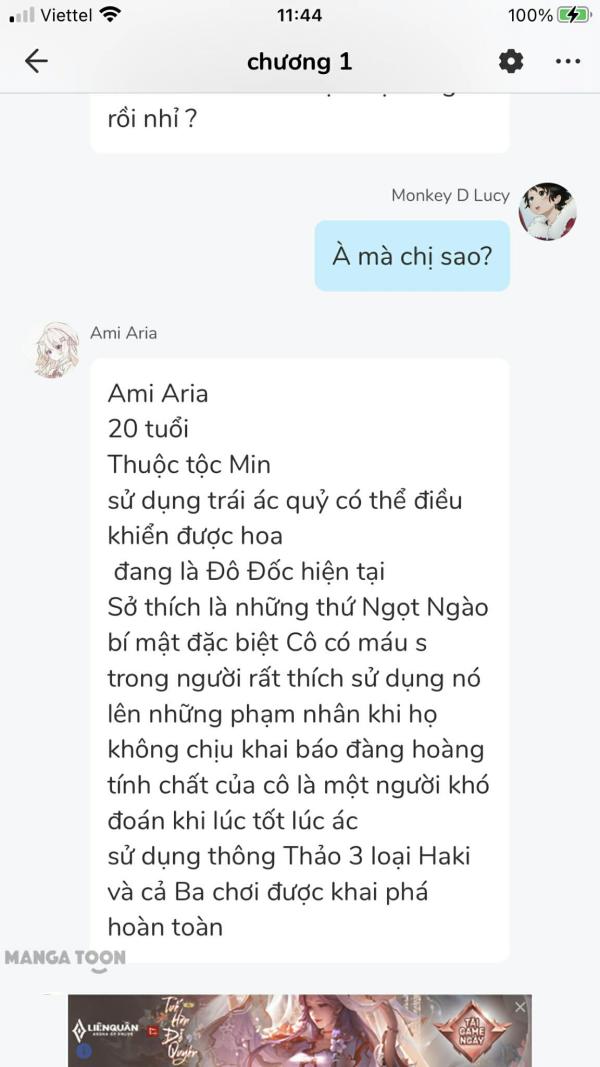Screen dimensions: 600x1067
Task: Tap Monkey D Lucy's avatar
Action: tap(547, 211)
